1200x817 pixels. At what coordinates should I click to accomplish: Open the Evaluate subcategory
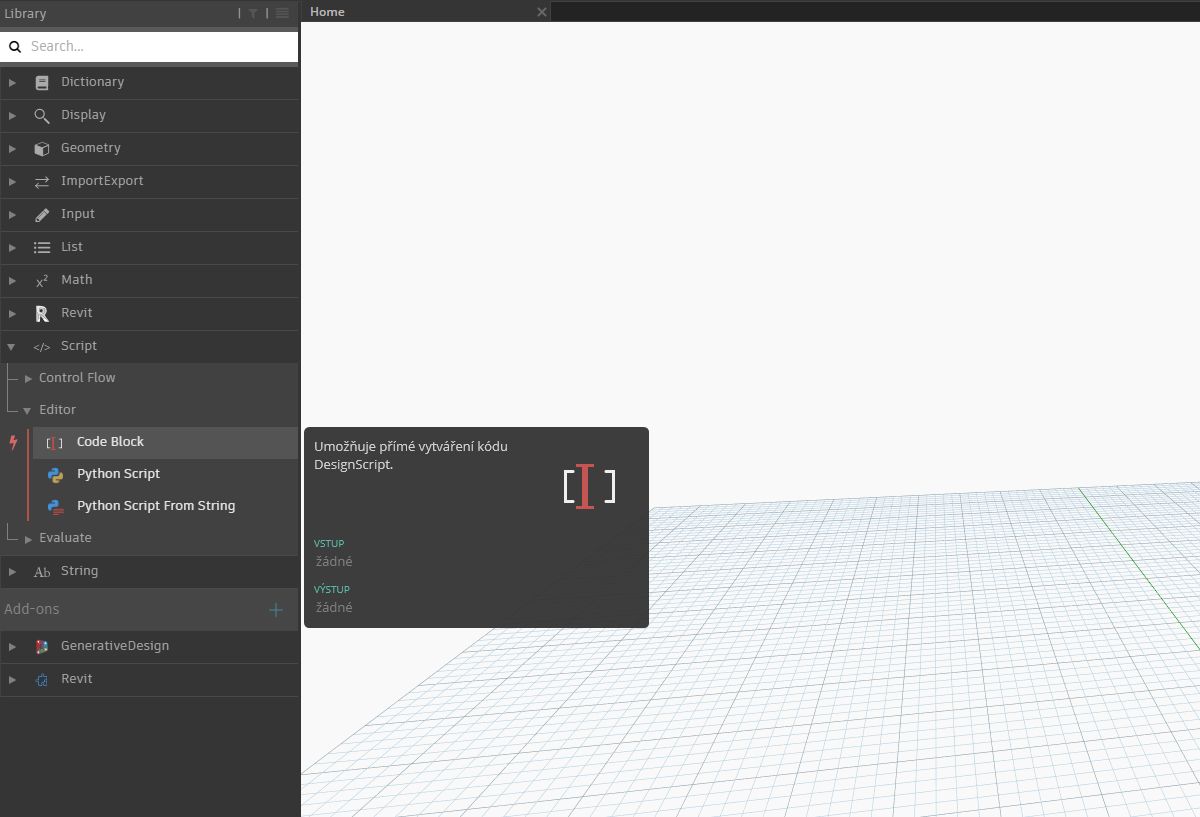[65, 538]
